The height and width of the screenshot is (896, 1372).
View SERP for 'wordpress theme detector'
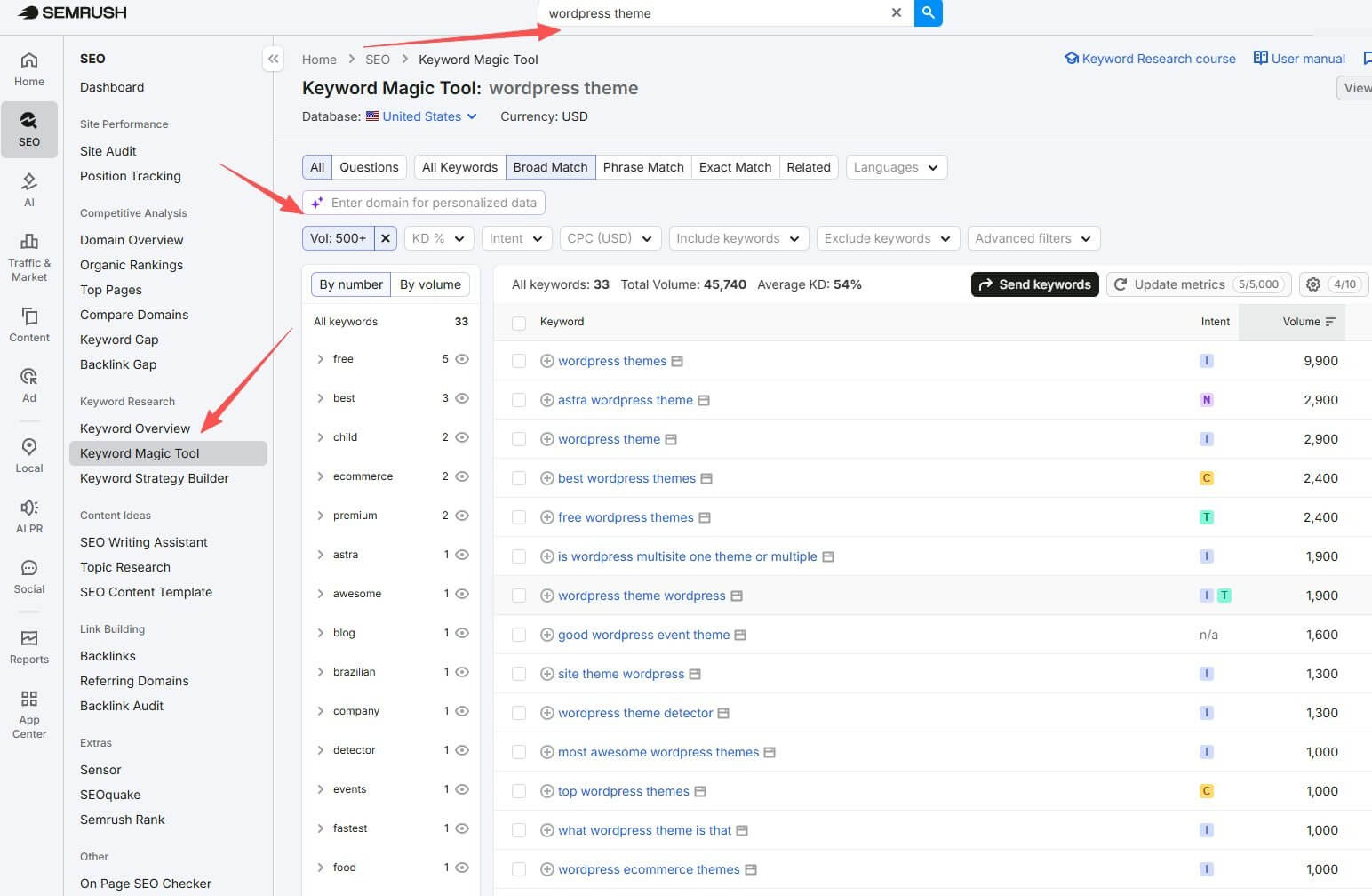(723, 713)
